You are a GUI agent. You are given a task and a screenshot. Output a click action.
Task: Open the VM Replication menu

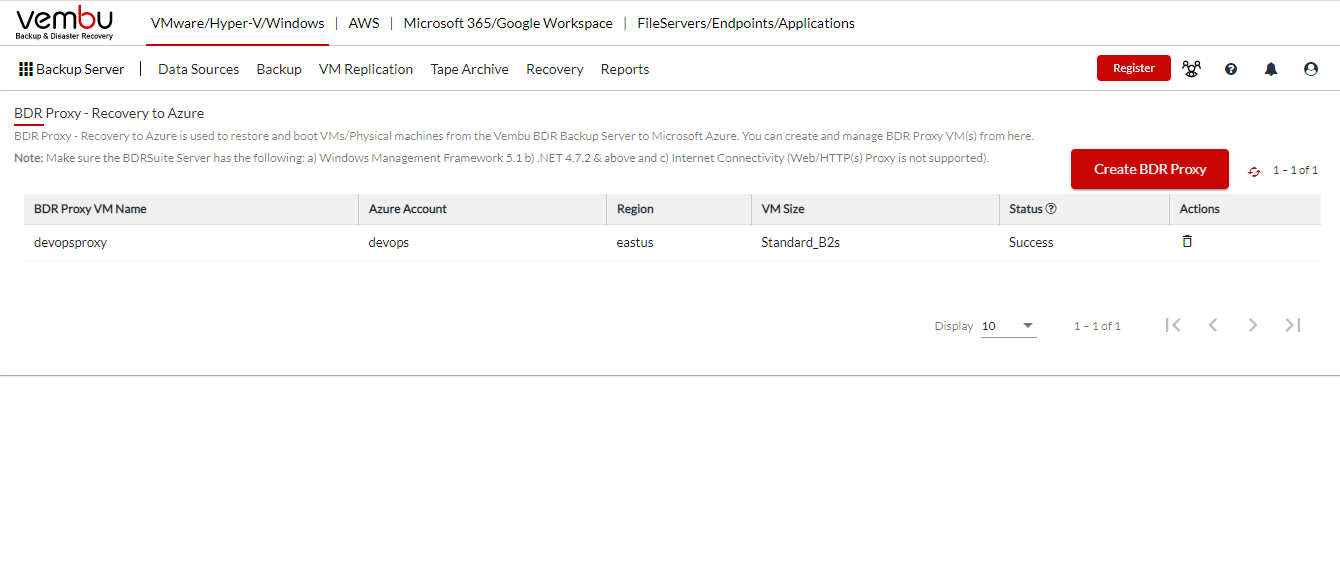[x=366, y=69]
